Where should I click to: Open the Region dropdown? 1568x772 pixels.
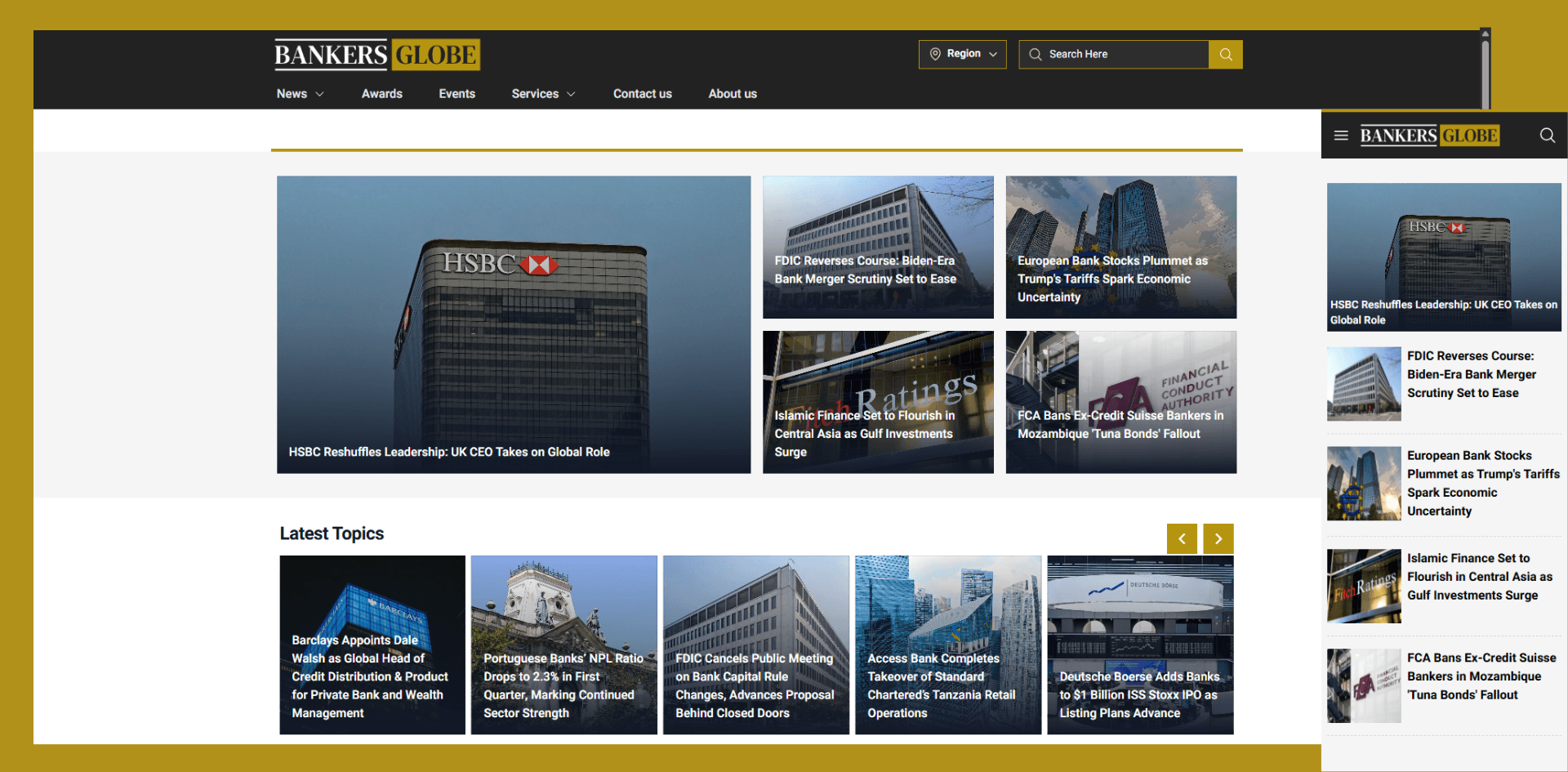[x=963, y=55]
